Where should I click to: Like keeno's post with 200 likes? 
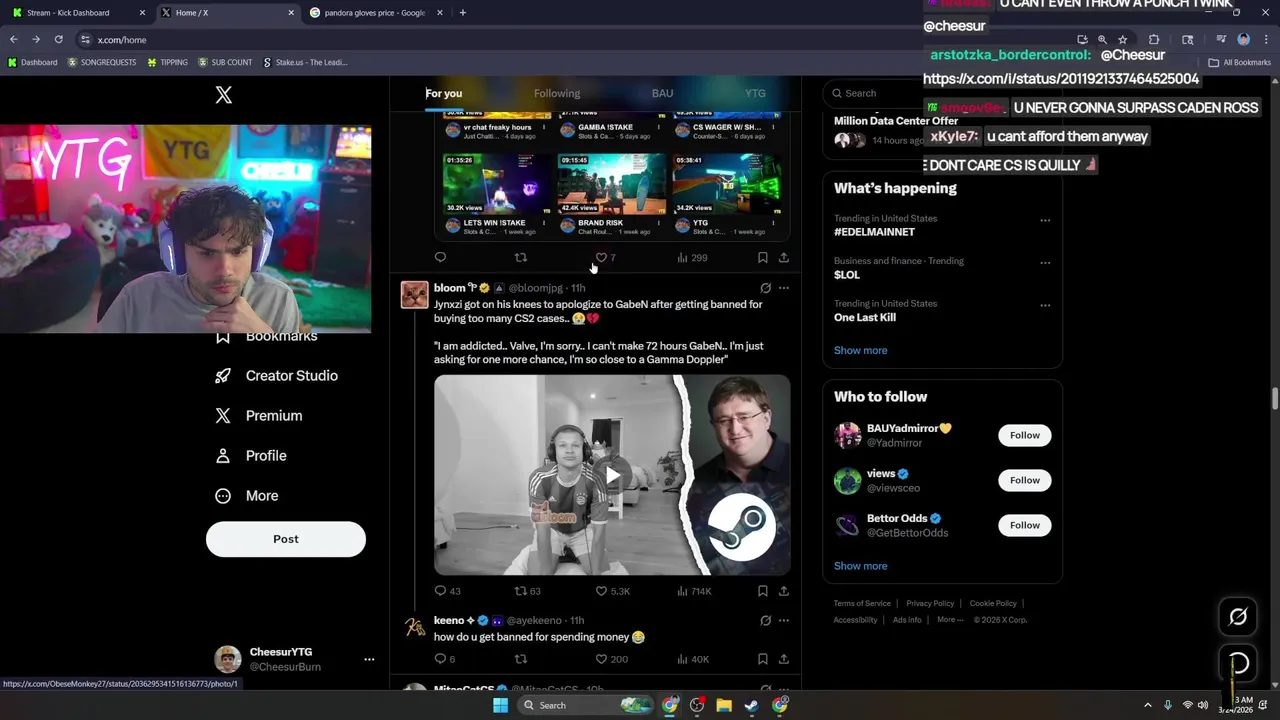pos(611,659)
